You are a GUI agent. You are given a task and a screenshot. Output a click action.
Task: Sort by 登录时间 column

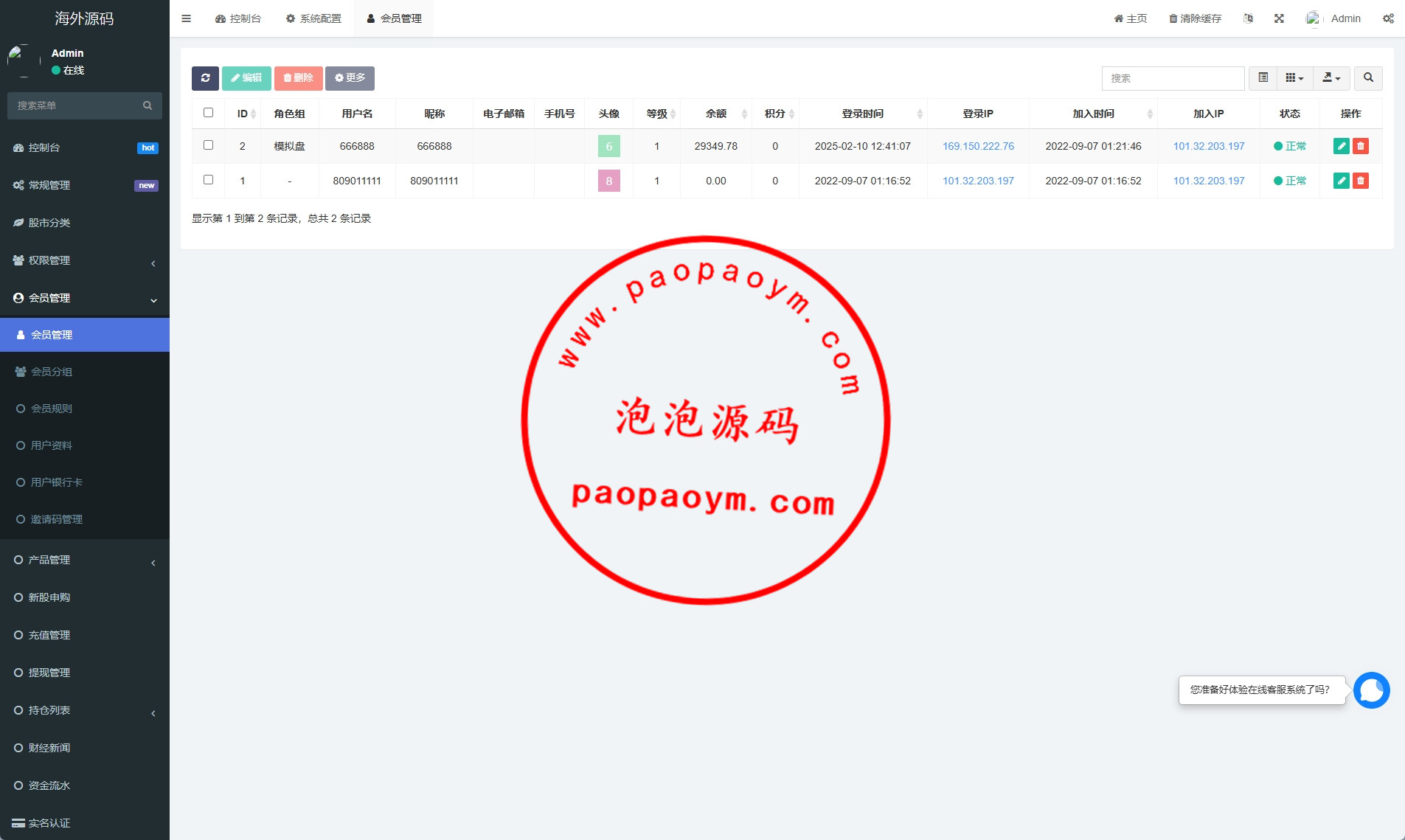[x=863, y=114]
